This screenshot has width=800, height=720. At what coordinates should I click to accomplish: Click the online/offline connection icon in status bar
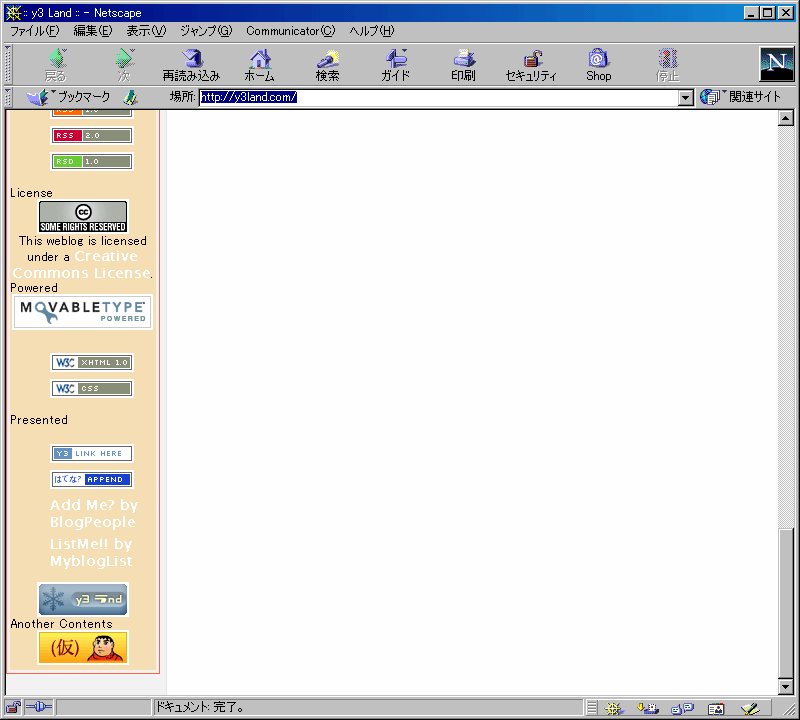[39, 707]
